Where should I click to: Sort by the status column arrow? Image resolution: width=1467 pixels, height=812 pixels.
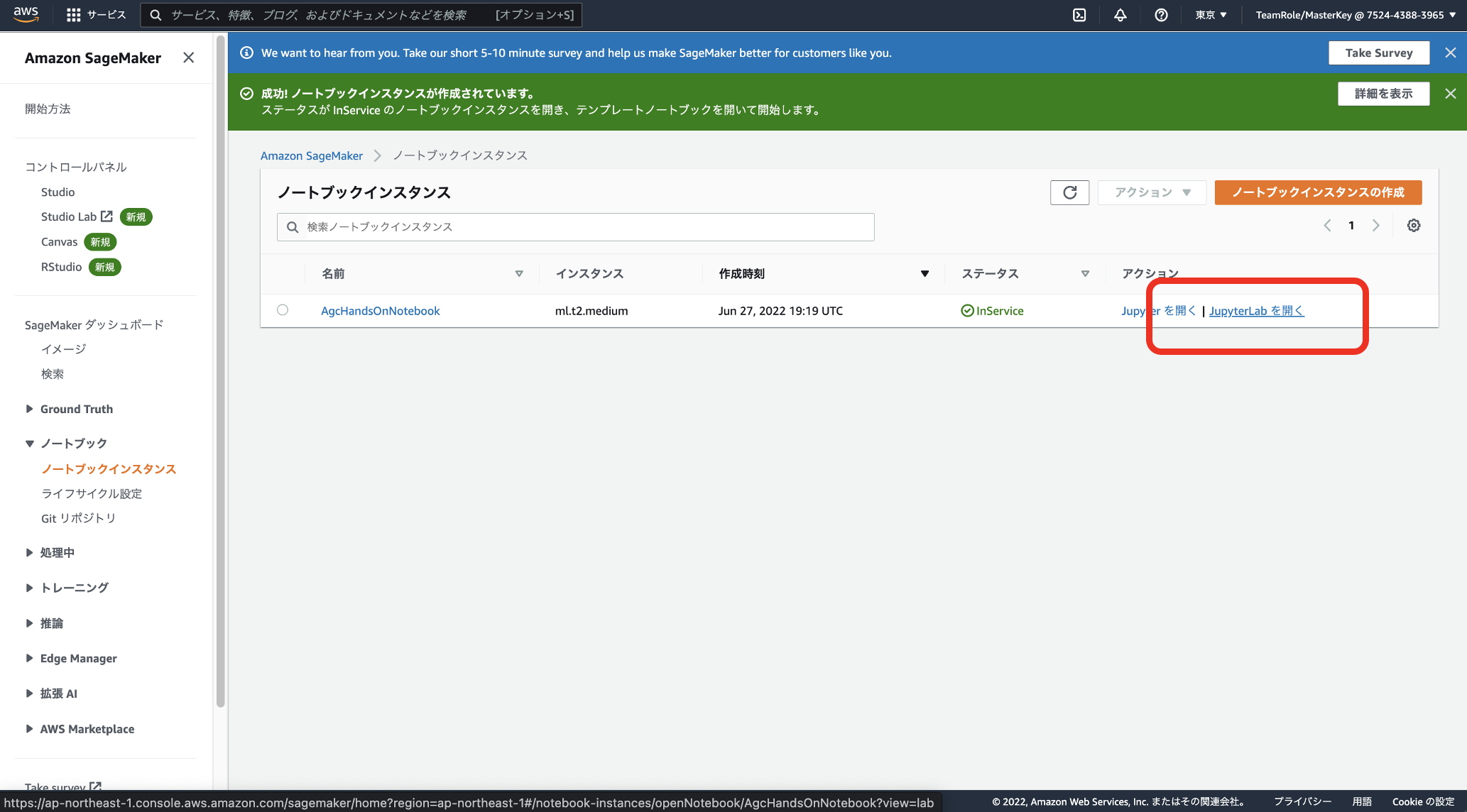(x=1085, y=274)
